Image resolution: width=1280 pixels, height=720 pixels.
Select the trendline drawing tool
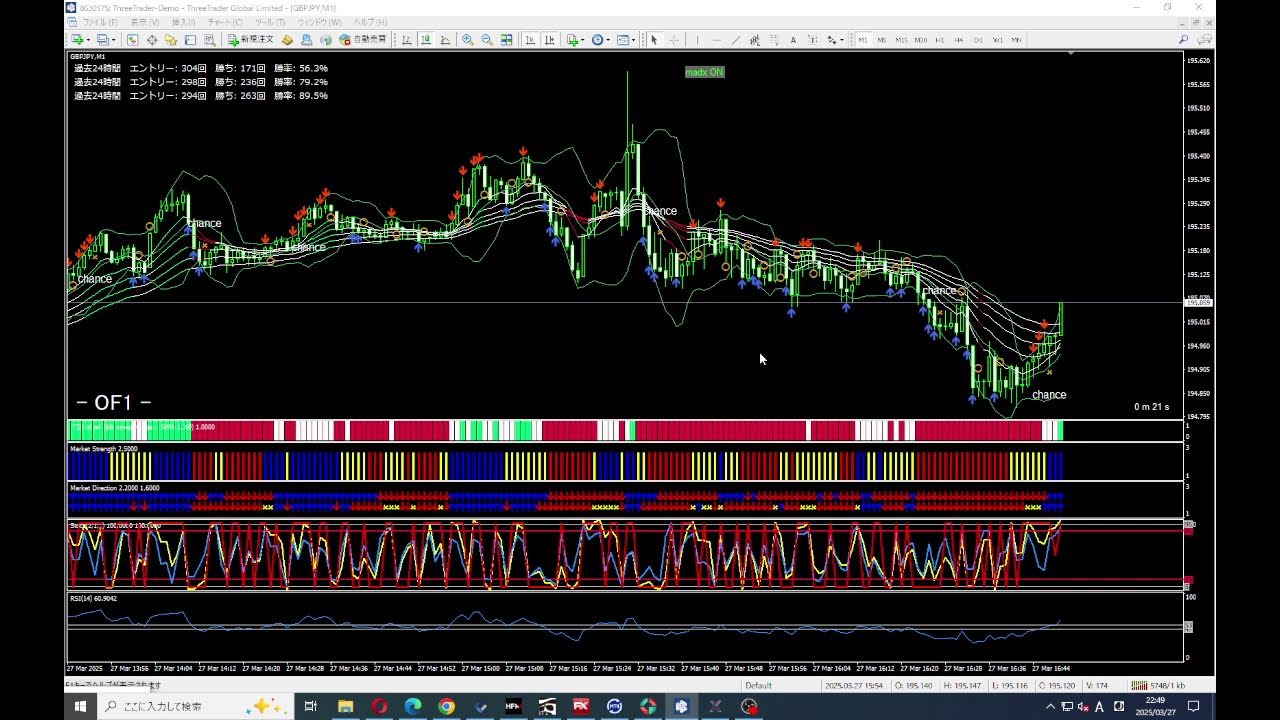736,40
